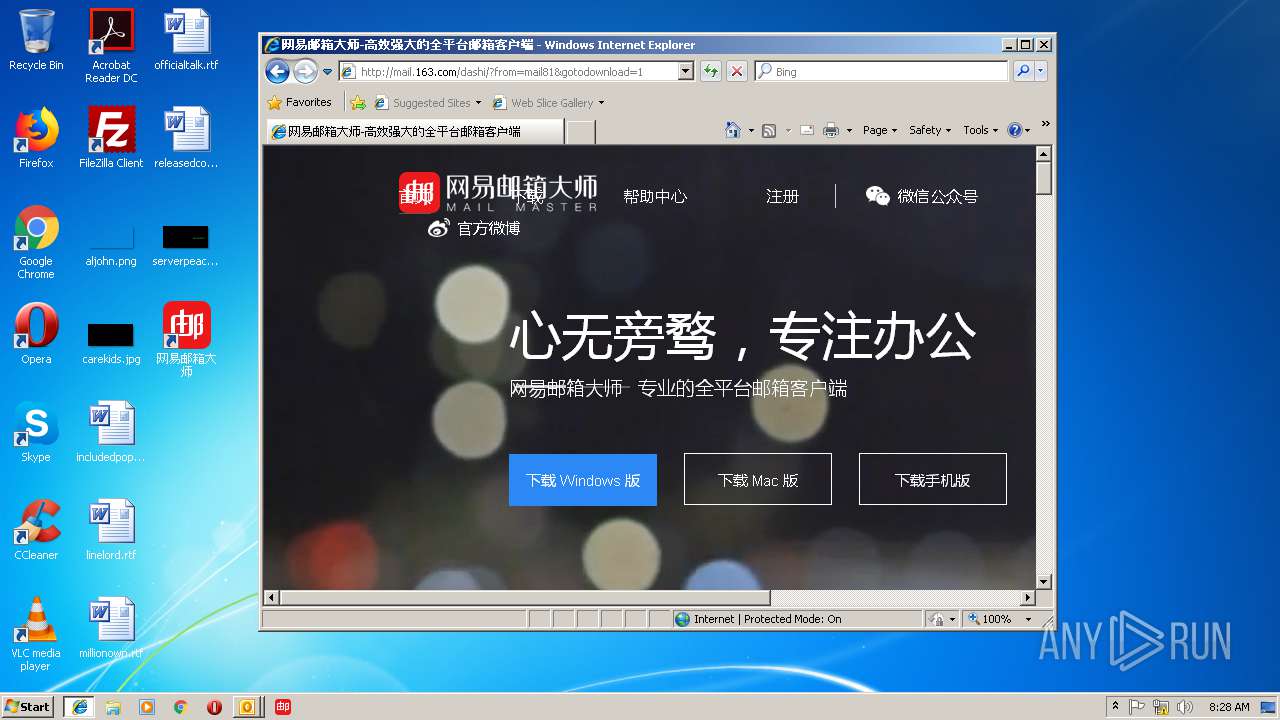Open Recycle Bin desktop icon

pos(36,40)
